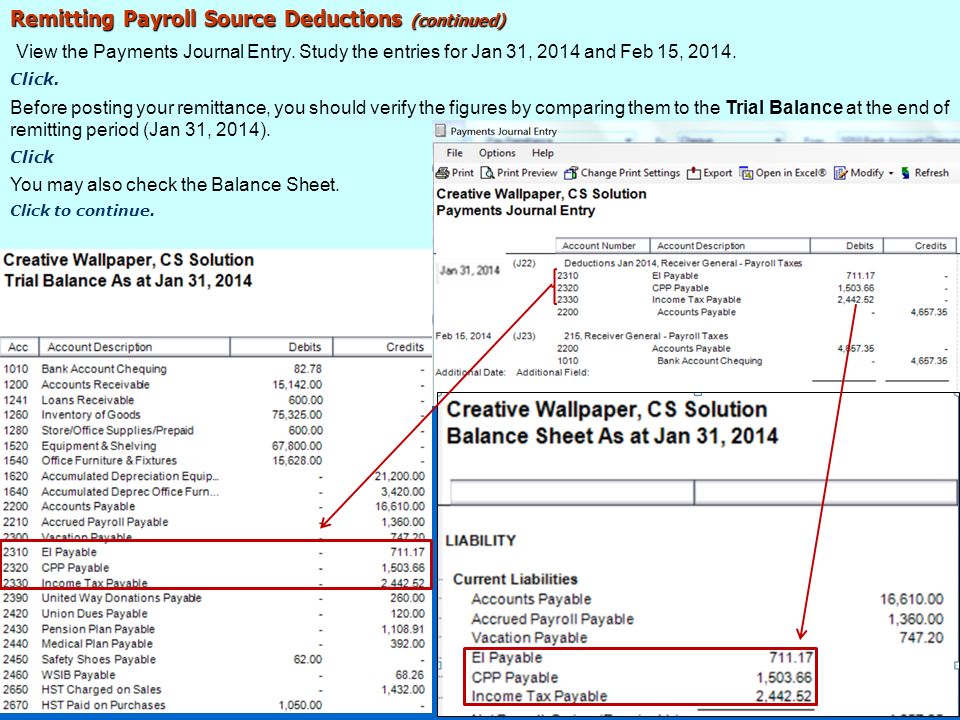
Task: Expand the Modify dropdown arrow
Action: click(x=891, y=174)
